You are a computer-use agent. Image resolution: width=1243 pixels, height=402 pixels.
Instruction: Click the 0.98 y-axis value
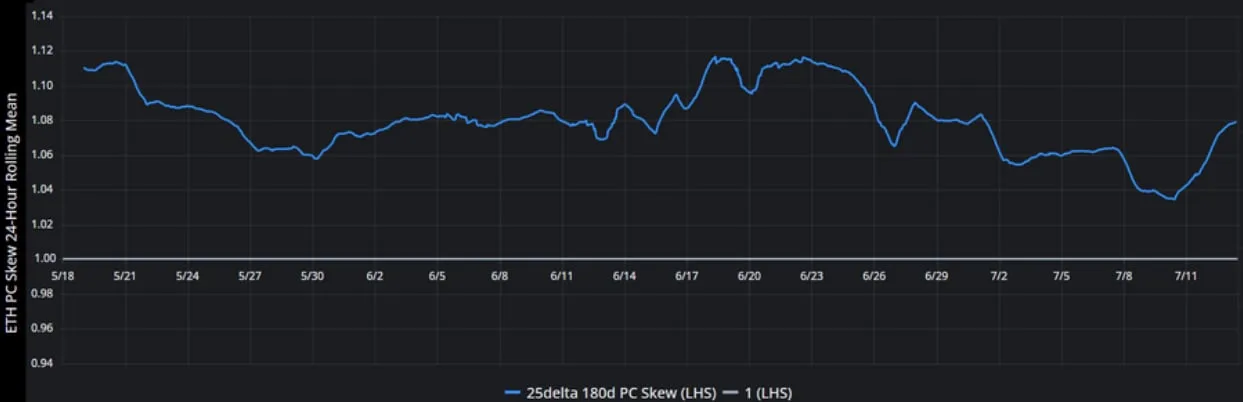click(43, 293)
